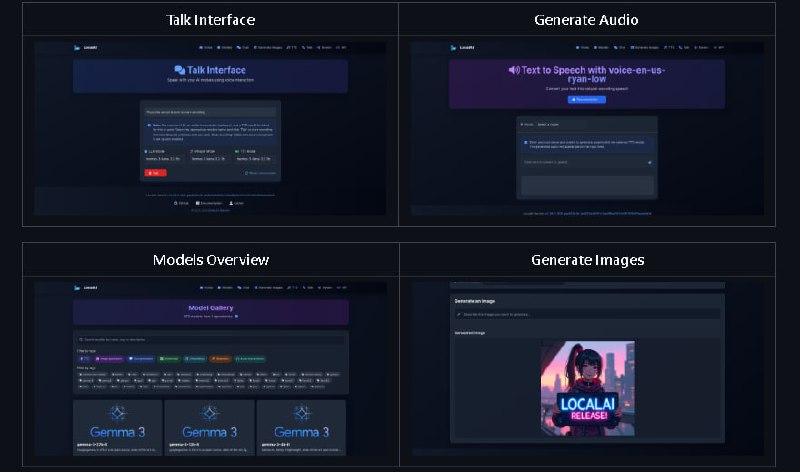Expand the LLM Model dropdown
The width and height of the screenshot is (800, 472).
tap(164, 159)
